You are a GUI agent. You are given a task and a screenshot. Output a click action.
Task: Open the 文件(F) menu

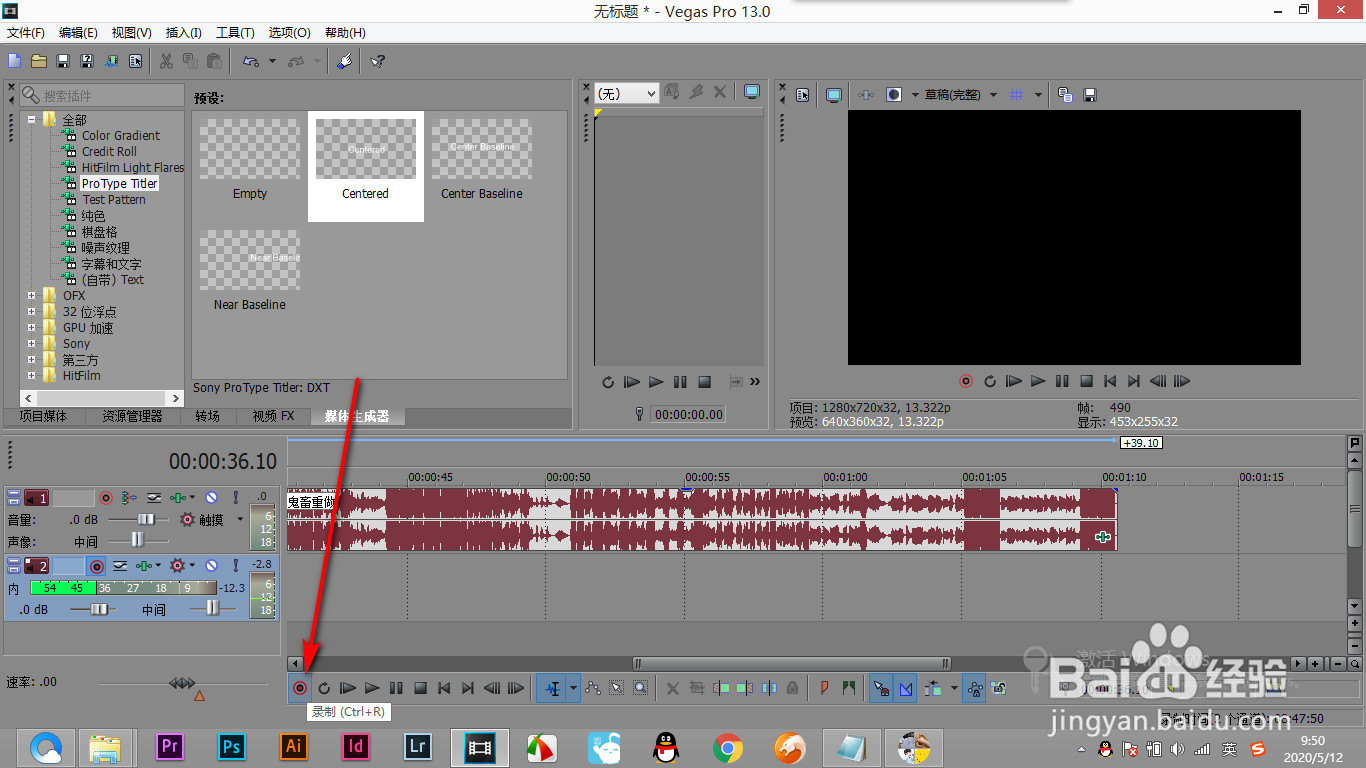tap(26, 33)
